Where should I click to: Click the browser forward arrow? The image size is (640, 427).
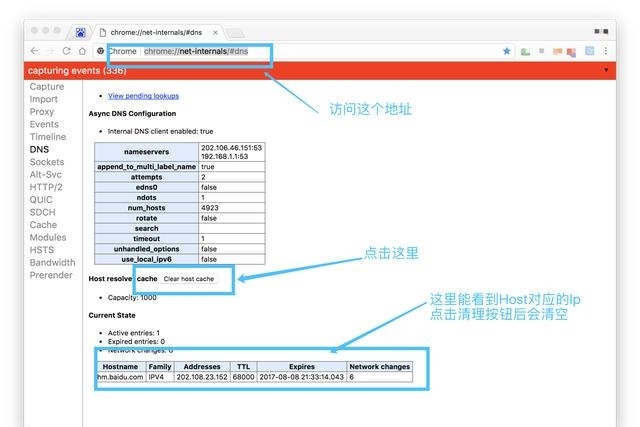coord(51,51)
